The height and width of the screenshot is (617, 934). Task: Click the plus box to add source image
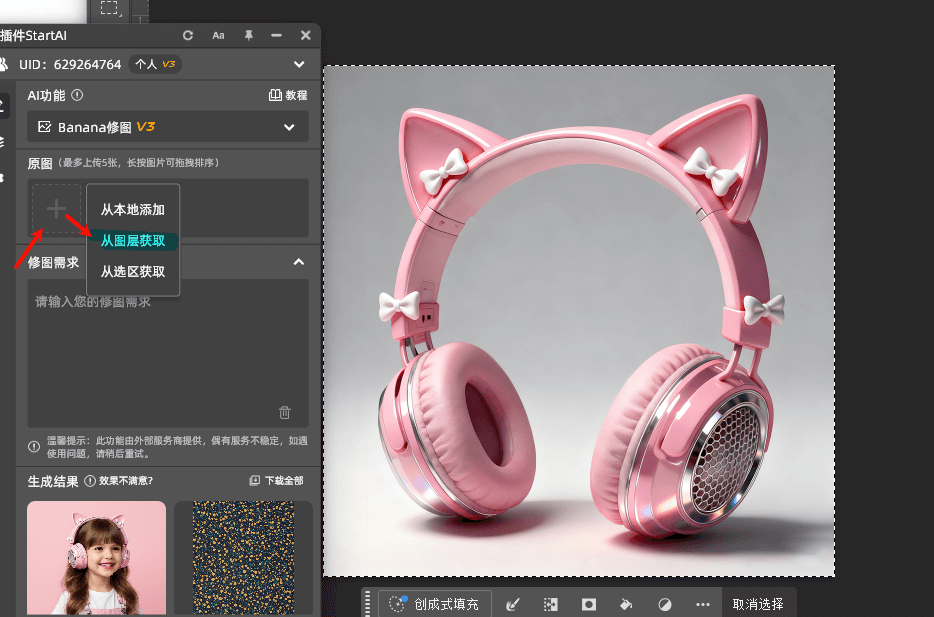57,209
